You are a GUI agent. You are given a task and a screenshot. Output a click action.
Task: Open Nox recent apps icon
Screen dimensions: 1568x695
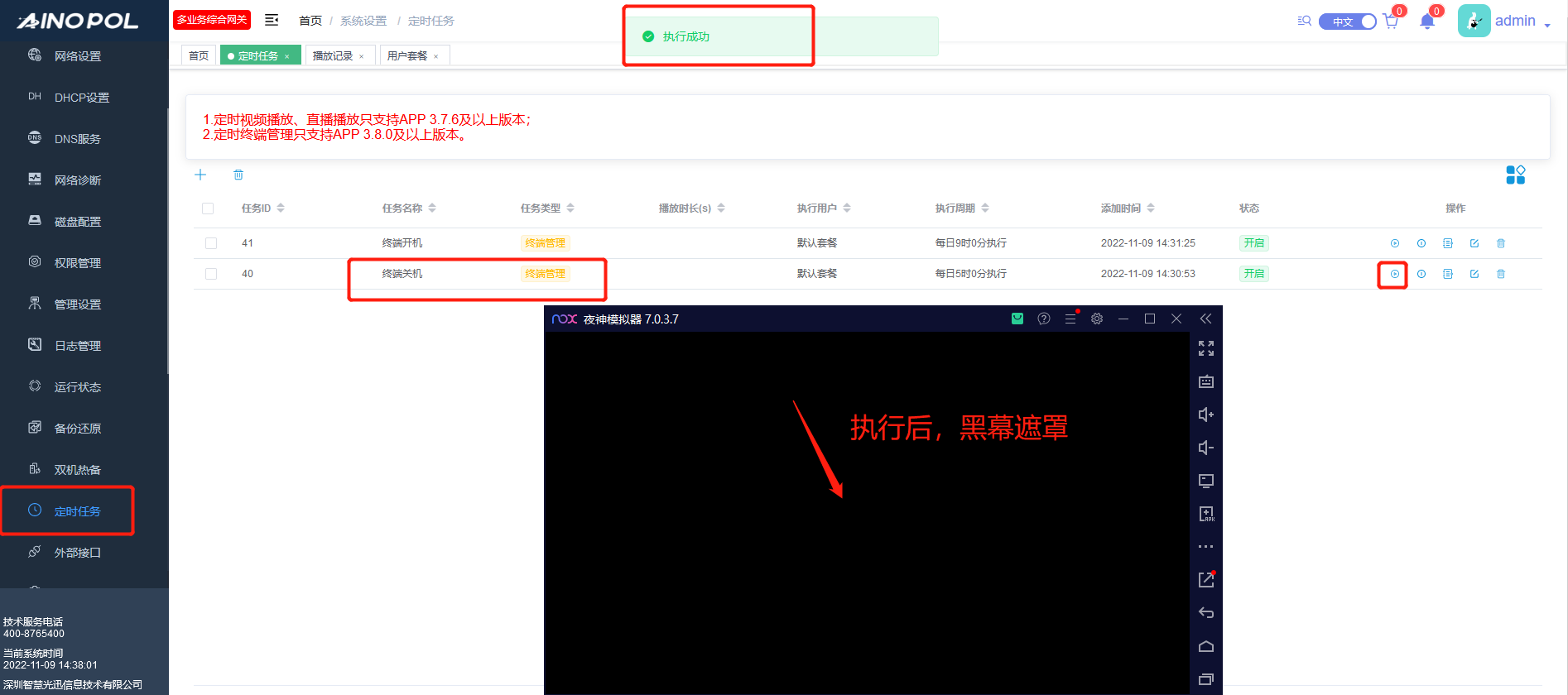1206,679
